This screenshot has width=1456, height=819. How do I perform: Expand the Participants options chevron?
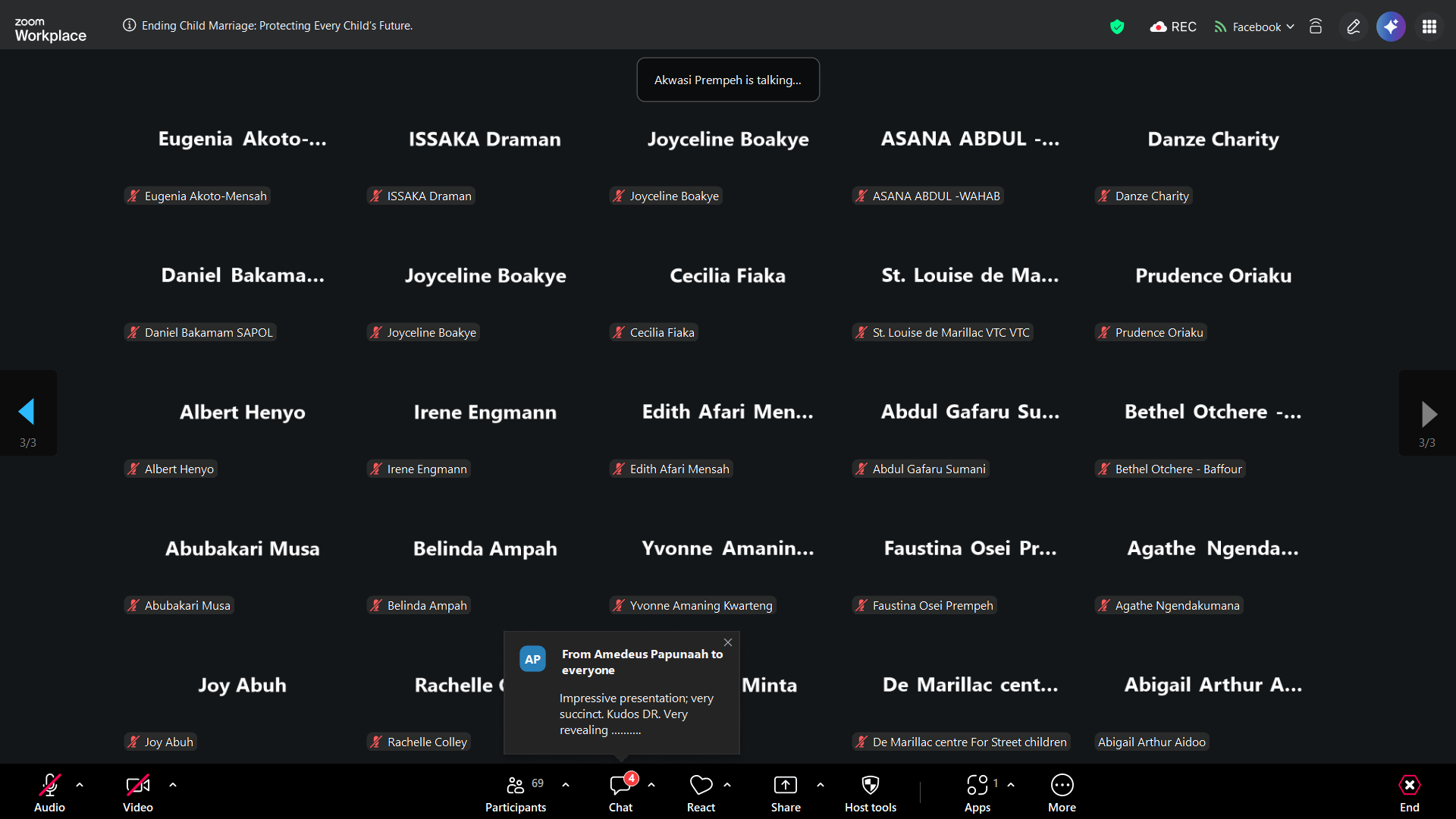click(566, 785)
